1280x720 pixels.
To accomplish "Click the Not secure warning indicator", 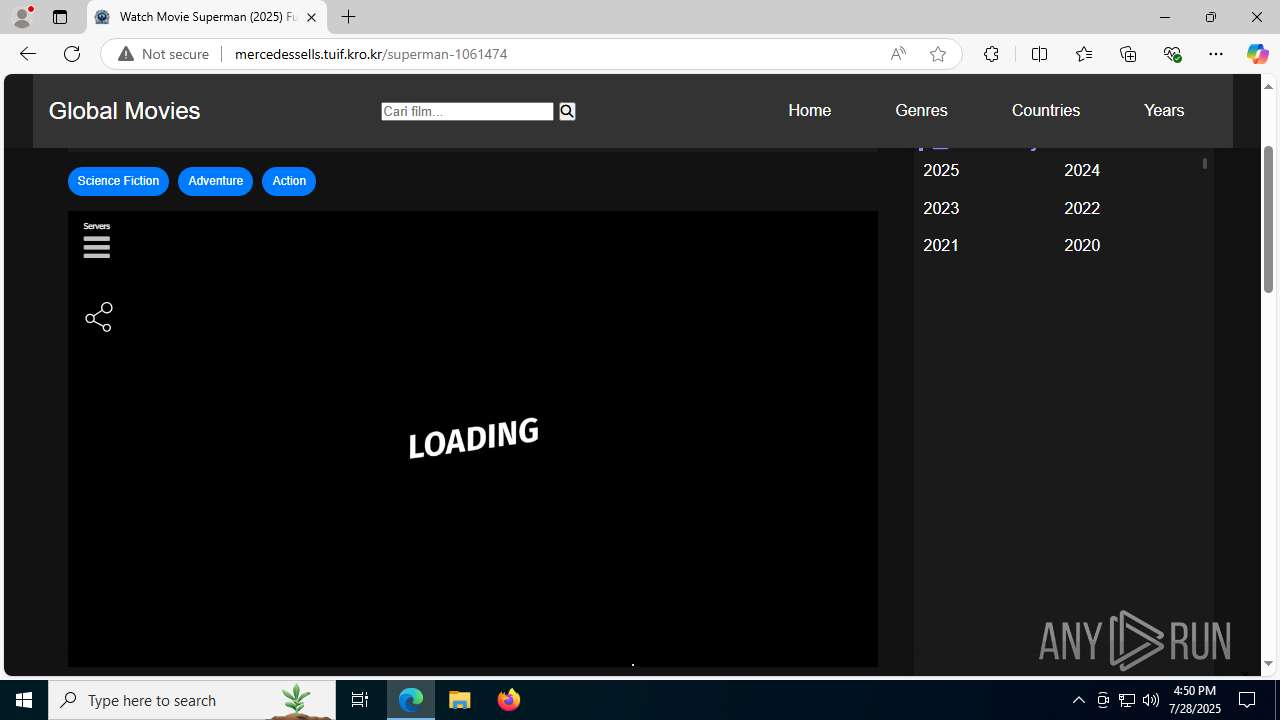I will pyautogui.click(x=164, y=54).
